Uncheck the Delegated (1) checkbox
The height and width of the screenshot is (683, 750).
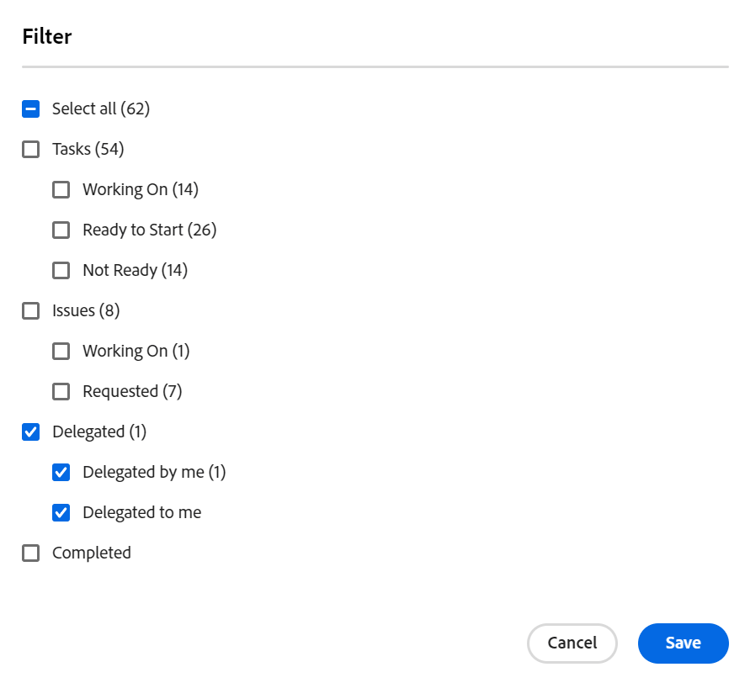[31, 432]
